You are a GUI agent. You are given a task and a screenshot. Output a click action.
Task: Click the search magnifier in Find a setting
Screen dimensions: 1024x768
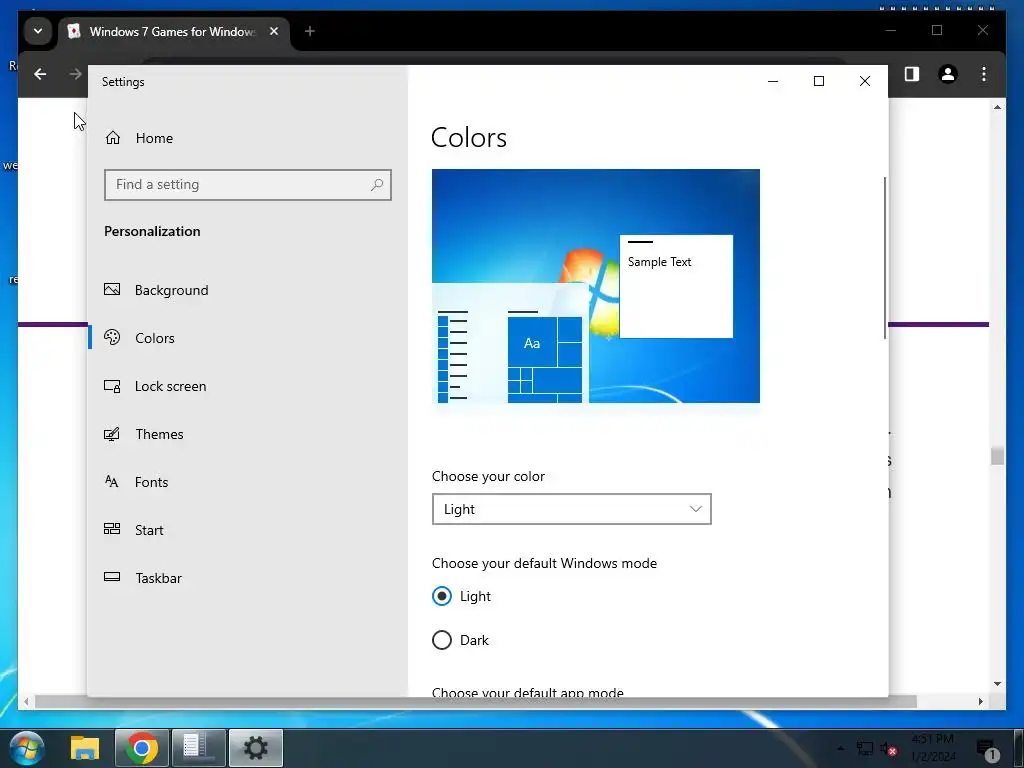click(x=377, y=185)
